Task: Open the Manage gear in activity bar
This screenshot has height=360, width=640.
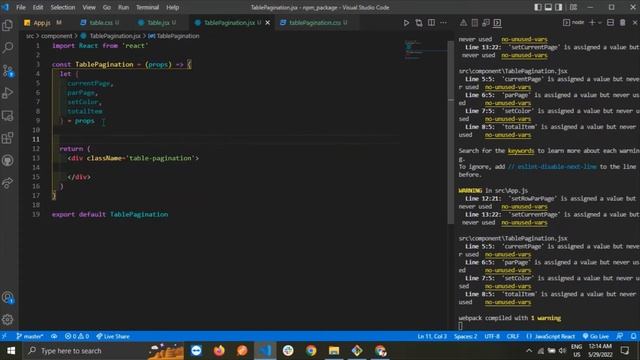Action: tap(8, 320)
